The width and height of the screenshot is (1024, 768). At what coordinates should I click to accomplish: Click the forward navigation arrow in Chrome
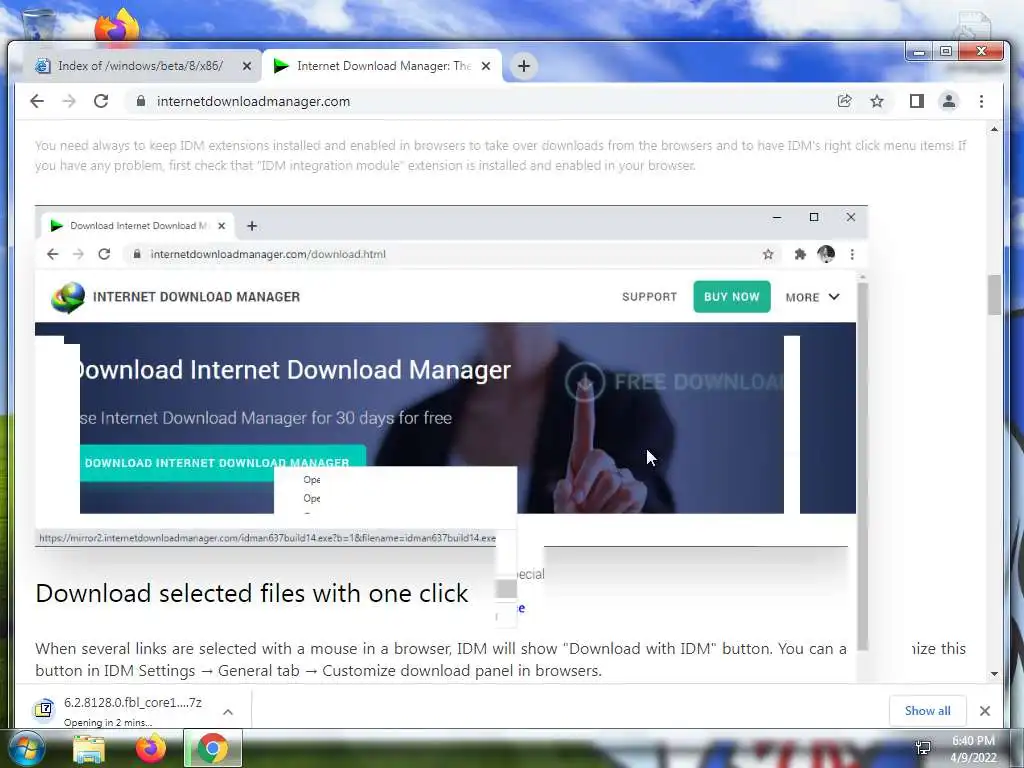(69, 101)
